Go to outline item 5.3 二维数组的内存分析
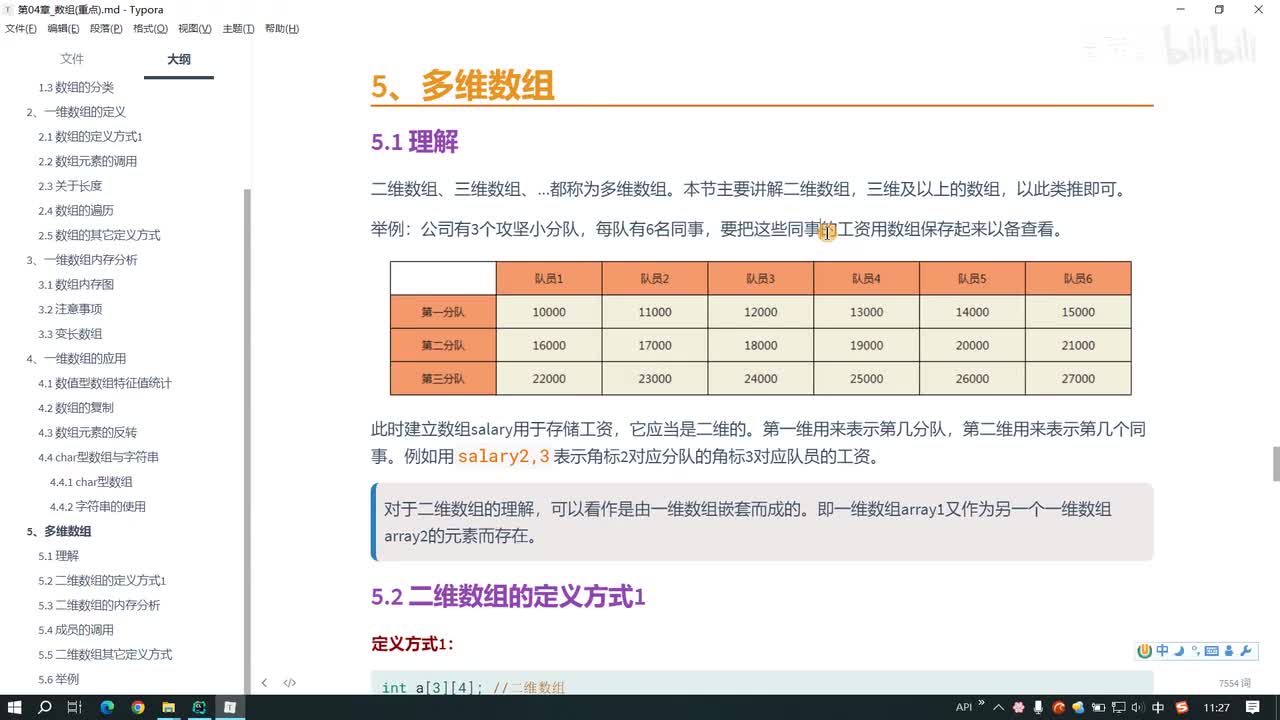The height and width of the screenshot is (720, 1280). pos(99,605)
